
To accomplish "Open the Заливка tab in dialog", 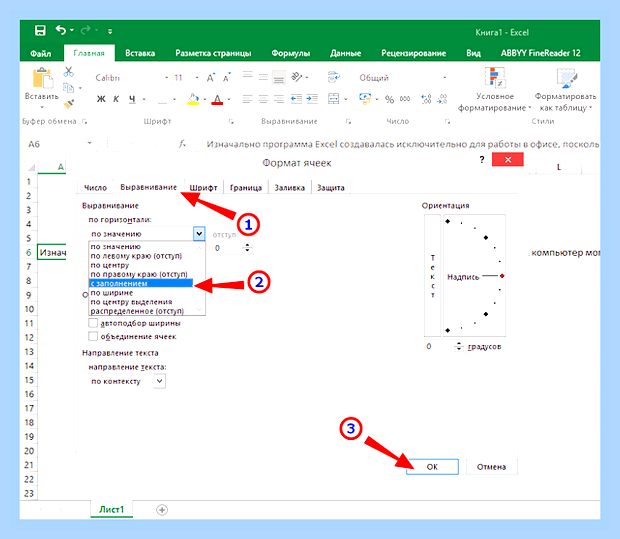I will coord(289,187).
